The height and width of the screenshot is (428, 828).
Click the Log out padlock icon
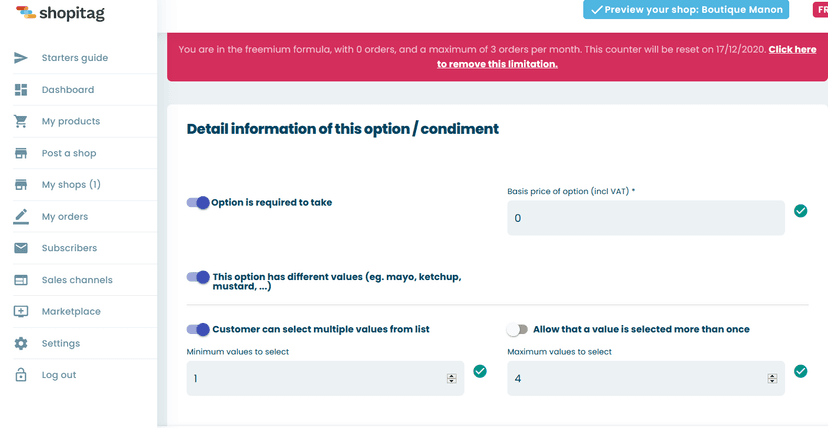21,375
